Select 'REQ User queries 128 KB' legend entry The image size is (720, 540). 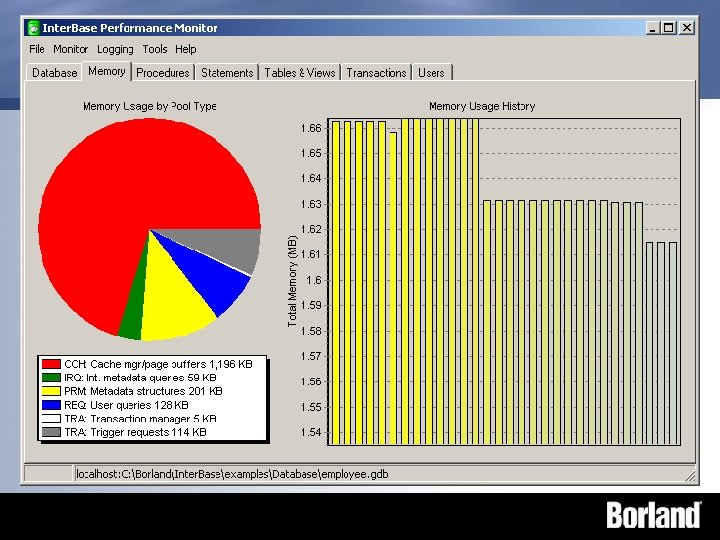click(126, 405)
